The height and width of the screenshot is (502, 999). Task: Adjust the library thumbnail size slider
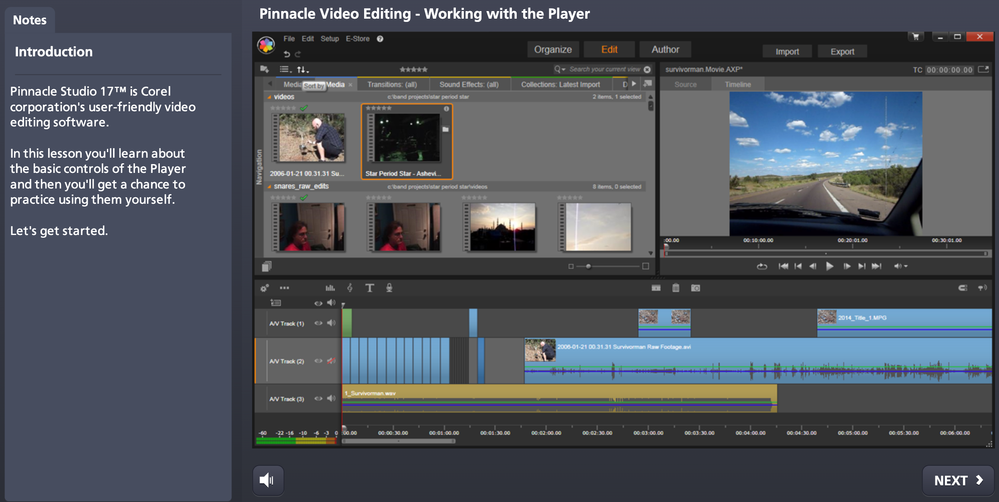click(x=590, y=267)
